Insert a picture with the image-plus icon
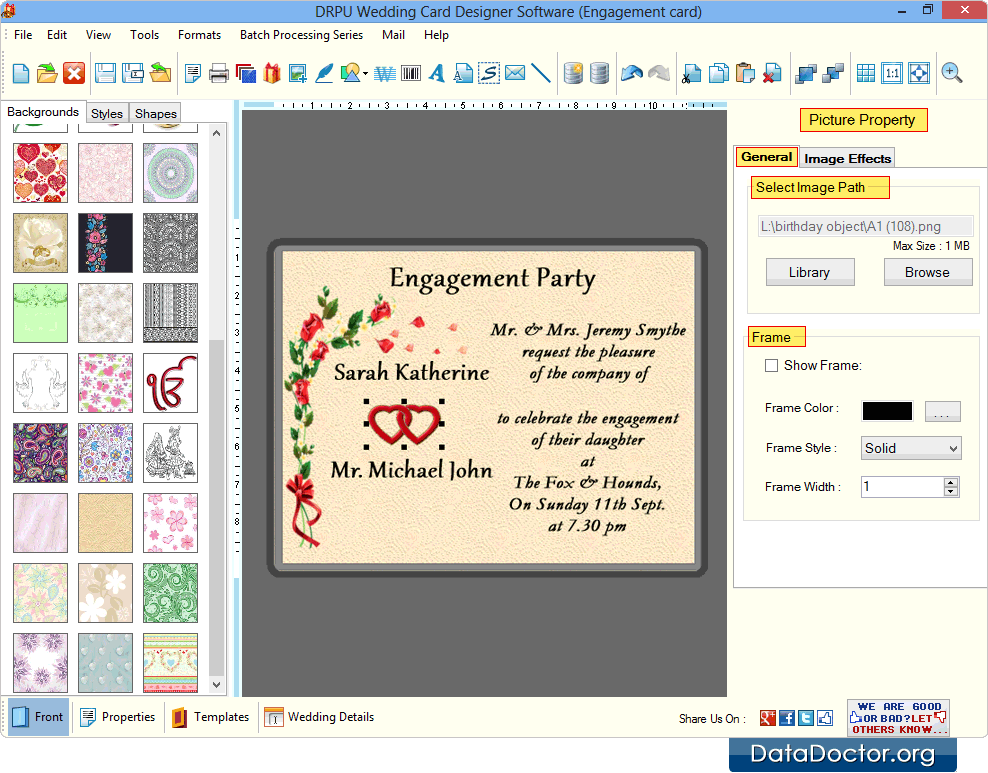This screenshot has height=773, width=988. pos(297,74)
